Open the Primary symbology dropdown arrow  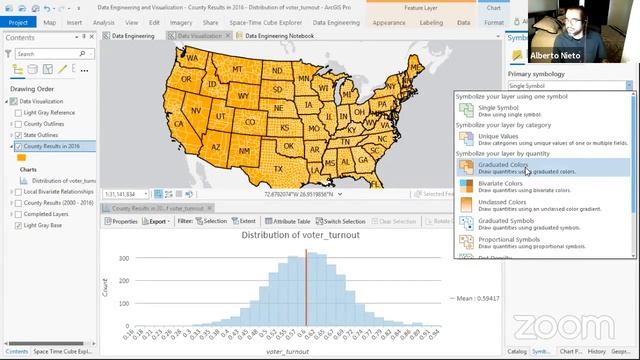click(629, 86)
